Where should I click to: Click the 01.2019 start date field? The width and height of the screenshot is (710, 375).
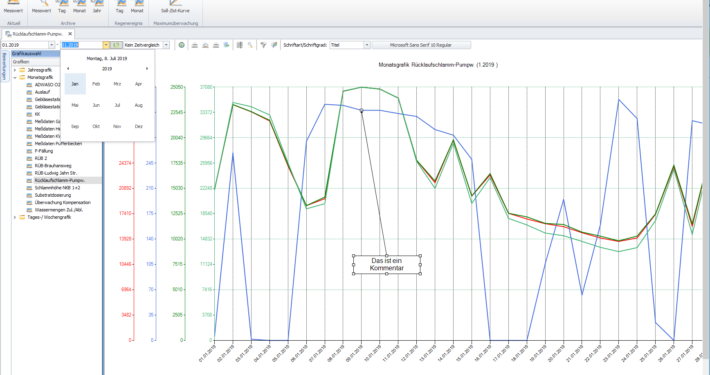click(x=24, y=45)
